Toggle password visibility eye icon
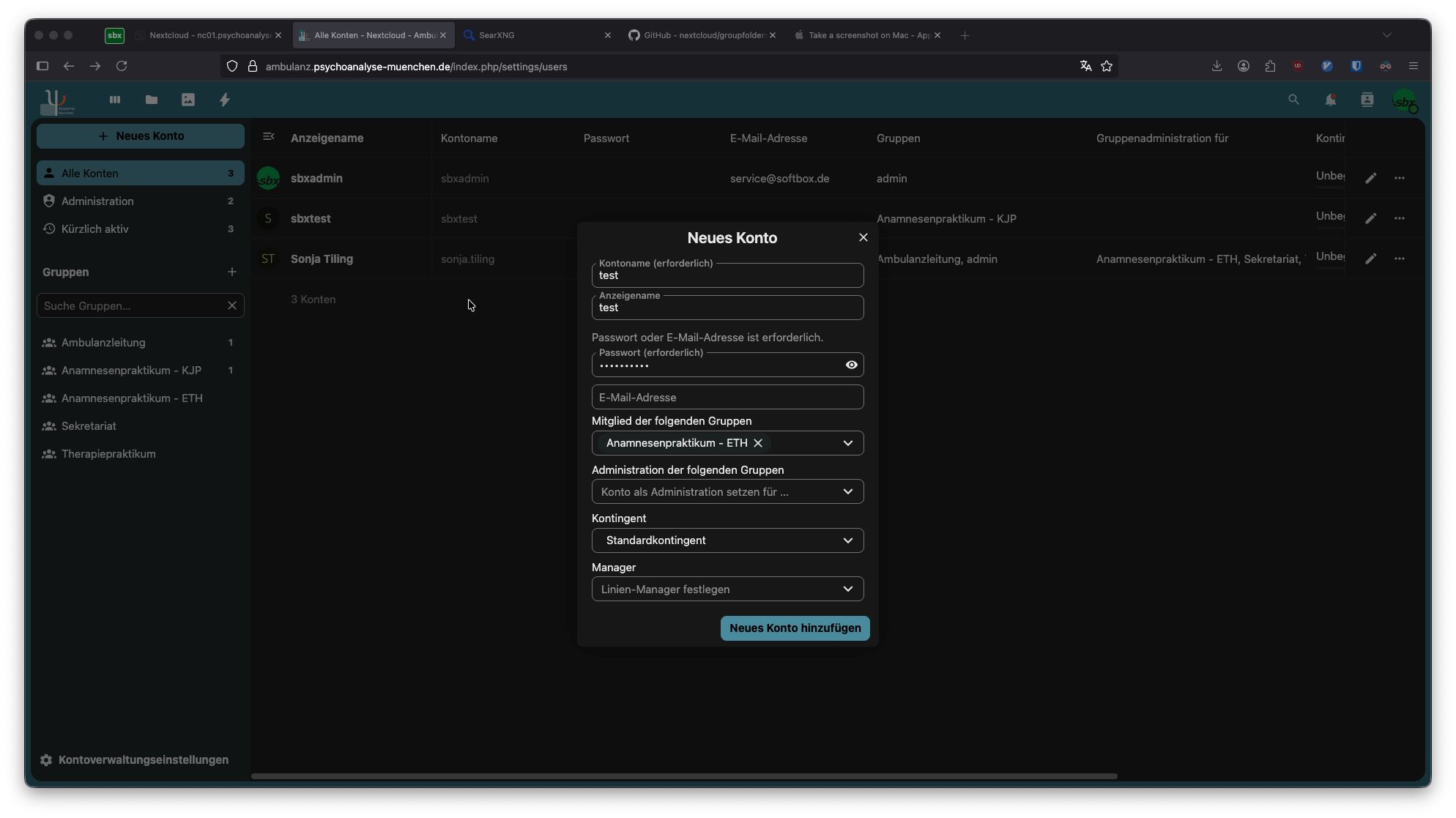1456x818 pixels. pyautogui.click(x=851, y=365)
